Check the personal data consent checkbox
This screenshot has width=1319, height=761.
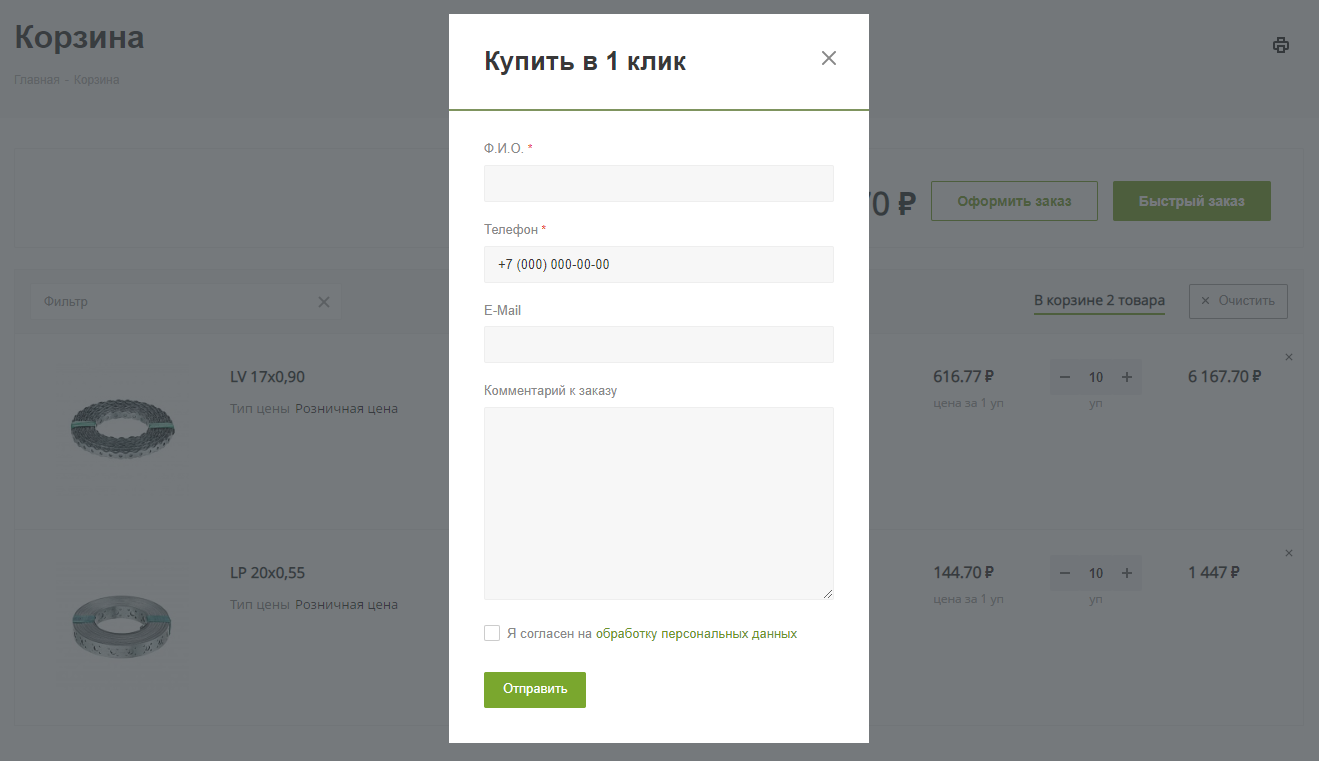(492, 633)
